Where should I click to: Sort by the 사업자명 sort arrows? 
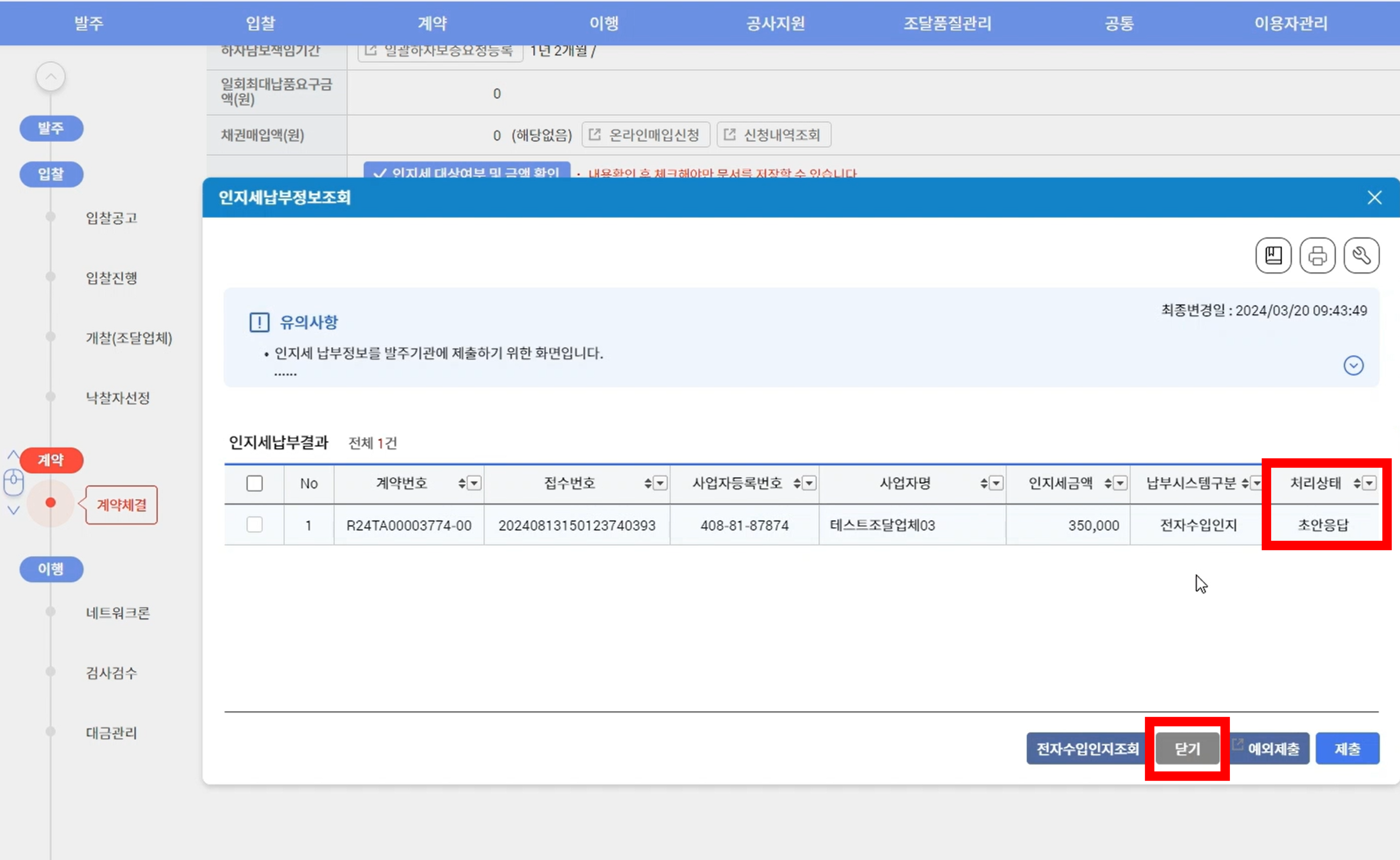coord(984,483)
